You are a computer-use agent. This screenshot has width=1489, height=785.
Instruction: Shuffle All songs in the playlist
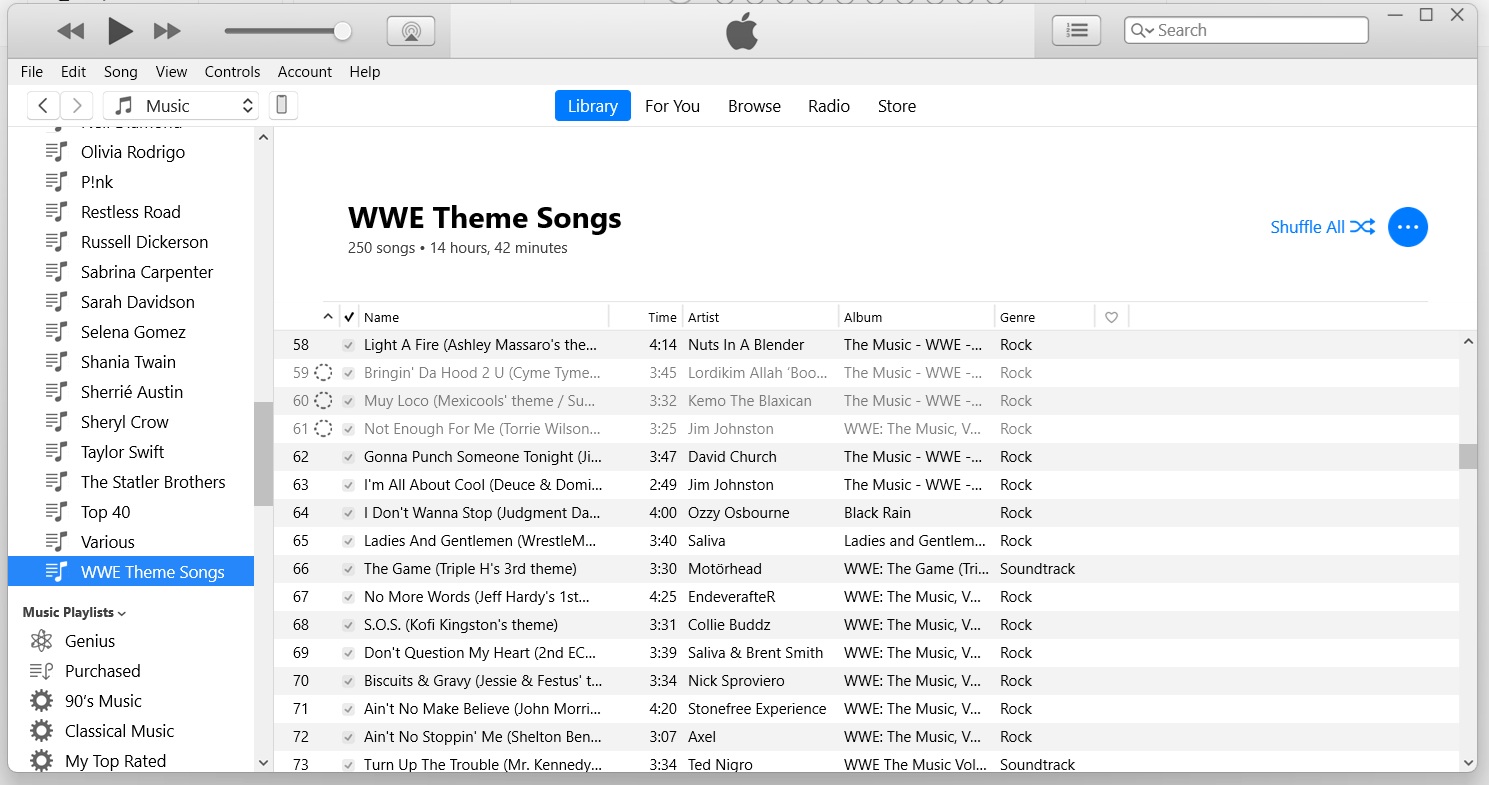click(x=1322, y=227)
